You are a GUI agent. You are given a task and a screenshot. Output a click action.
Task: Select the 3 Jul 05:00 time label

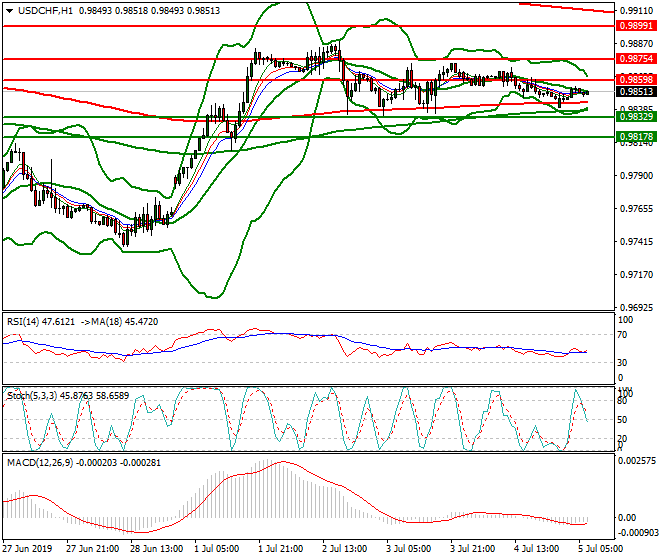408,549
